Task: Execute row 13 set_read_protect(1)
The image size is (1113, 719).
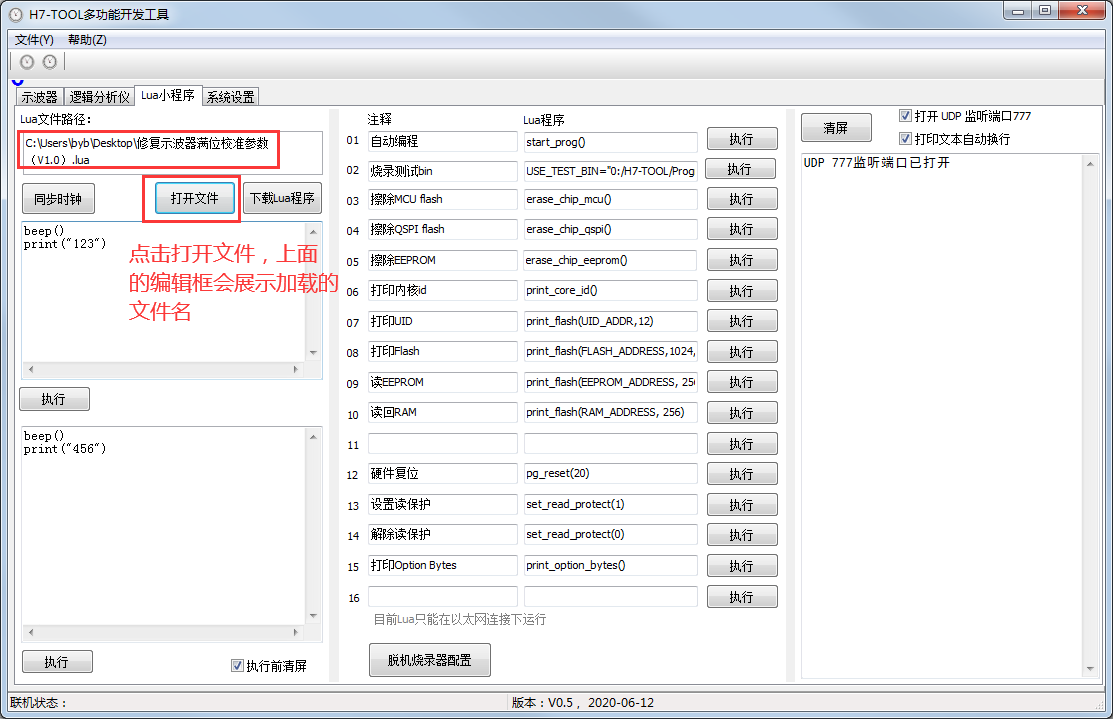Action: pyautogui.click(x=742, y=505)
